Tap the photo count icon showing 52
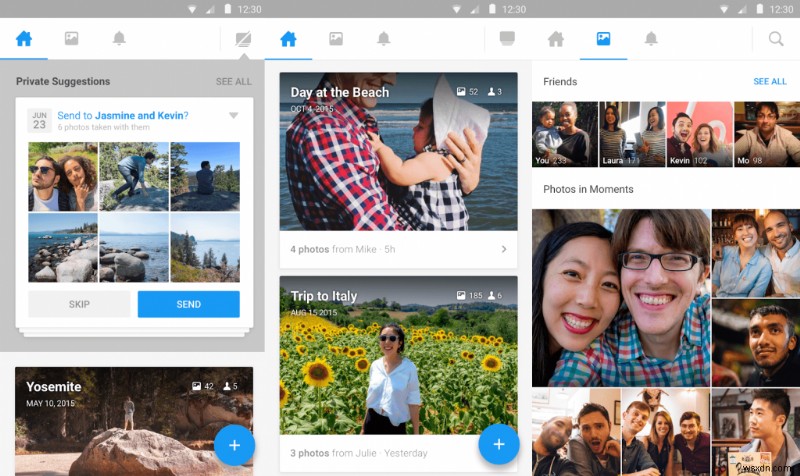 pos(461,92)
